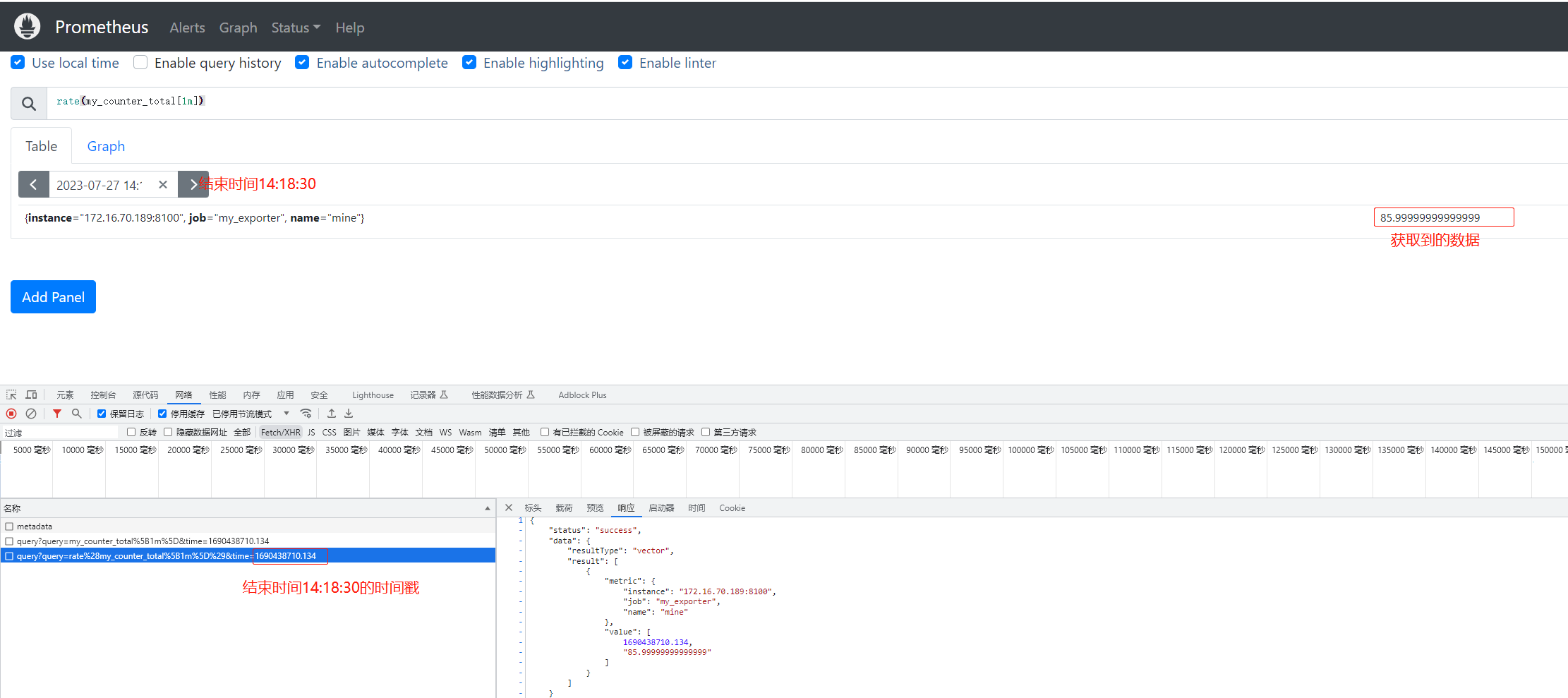The image size is (1568, 698).
Task: Open DevTools 源代码 tab
Action: [x=145, y=395]
